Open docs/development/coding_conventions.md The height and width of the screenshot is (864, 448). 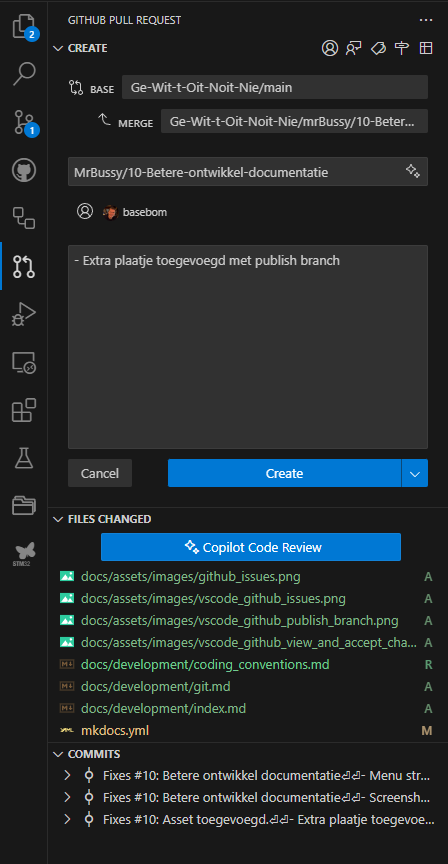click(205, 665)
